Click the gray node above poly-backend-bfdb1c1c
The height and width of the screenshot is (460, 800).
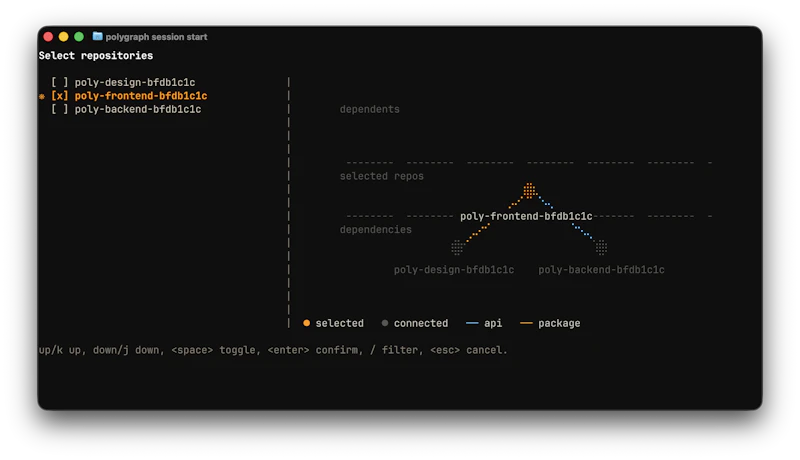(x=602, y=247)
